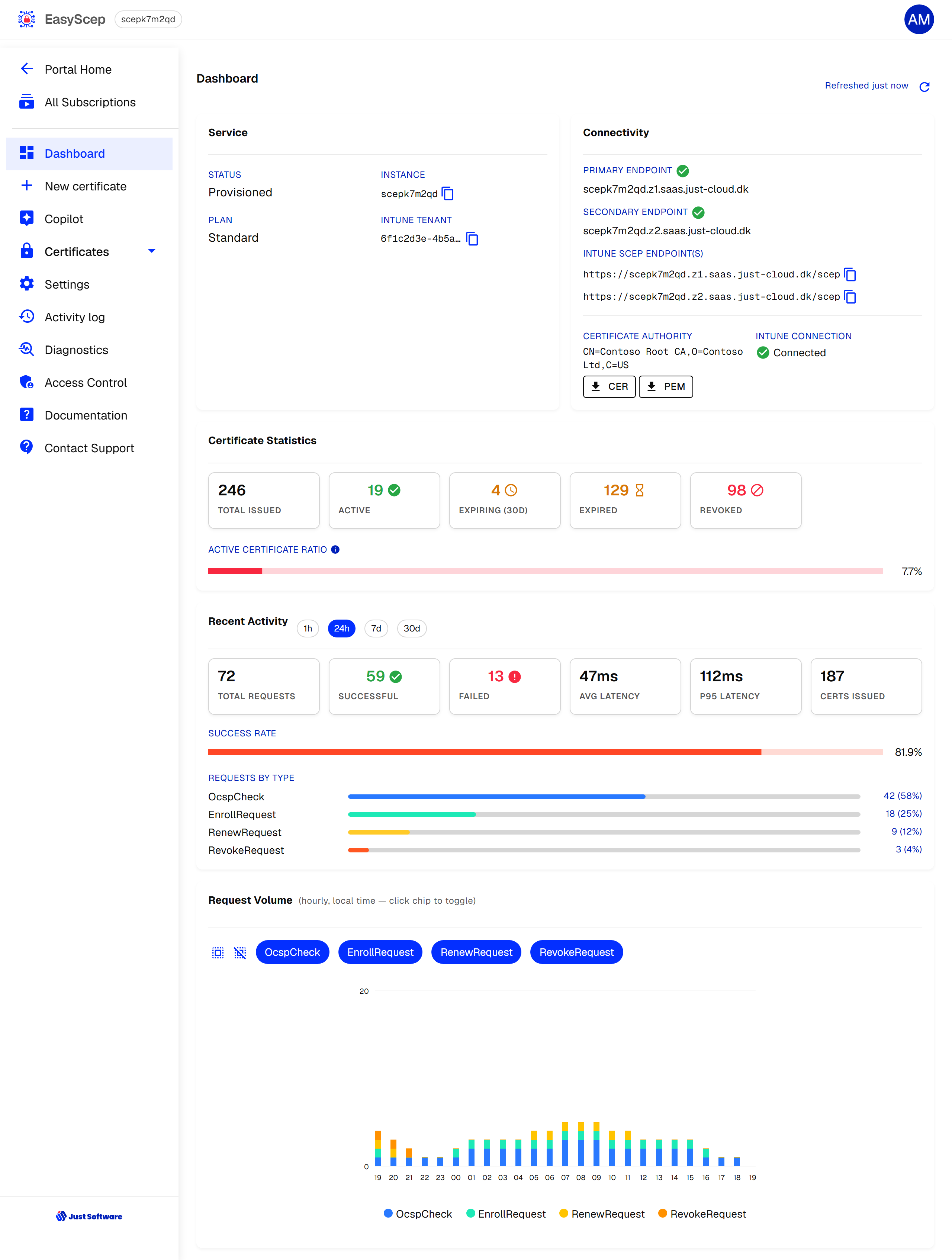Select all series icon in Request Volume
This screenshot has height=1260, width=952.
pos(218,952)
